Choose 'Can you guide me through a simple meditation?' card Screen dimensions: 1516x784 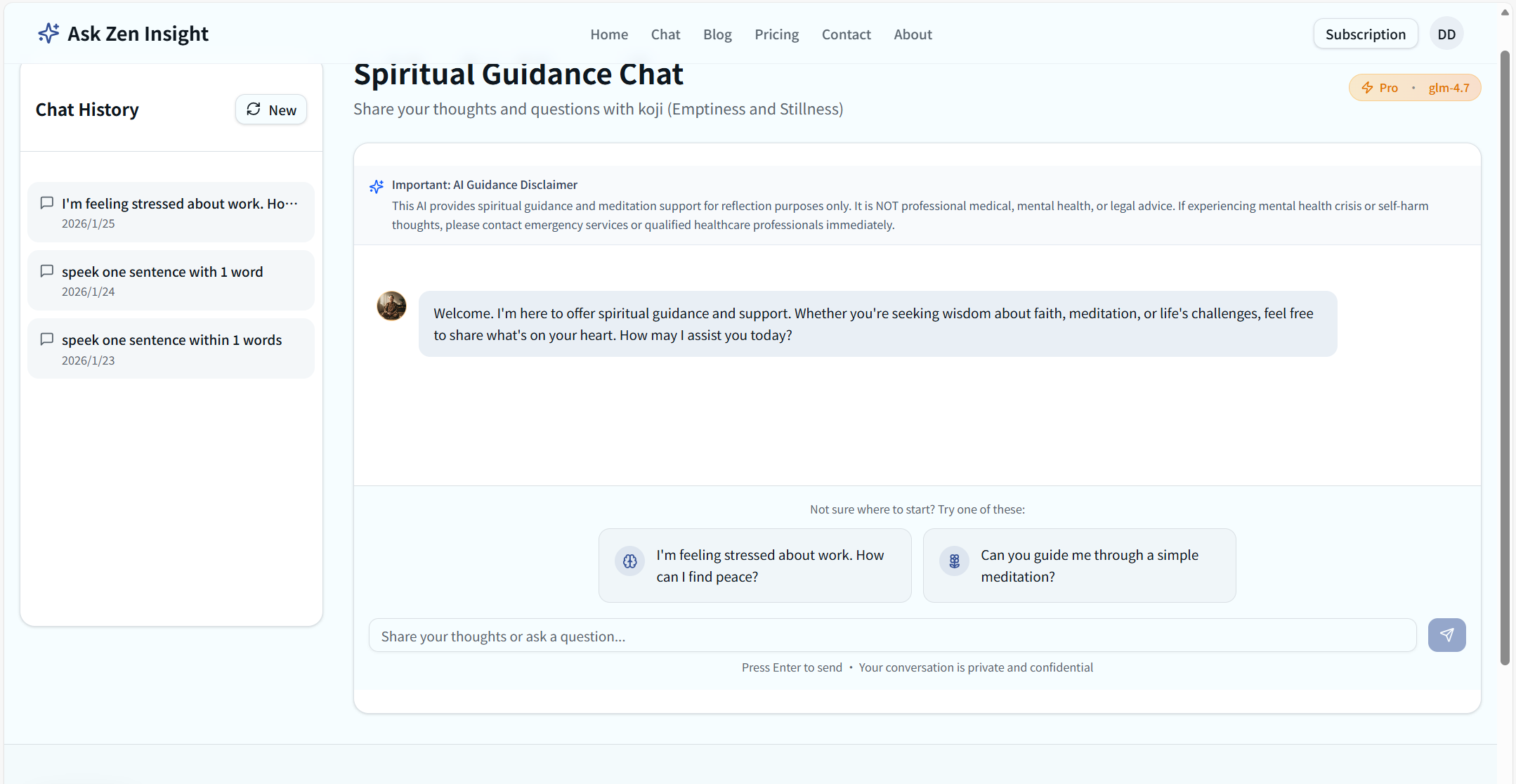pyautogui.click(x=1079, y=566)
